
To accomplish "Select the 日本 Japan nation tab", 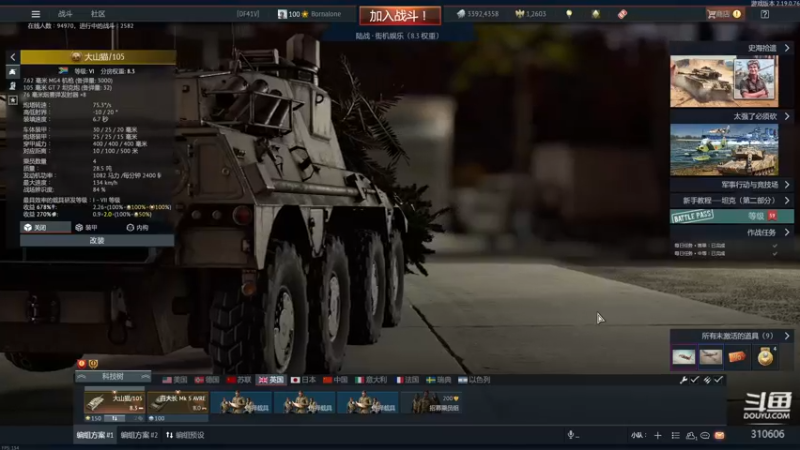I will (x=303, y=380).
